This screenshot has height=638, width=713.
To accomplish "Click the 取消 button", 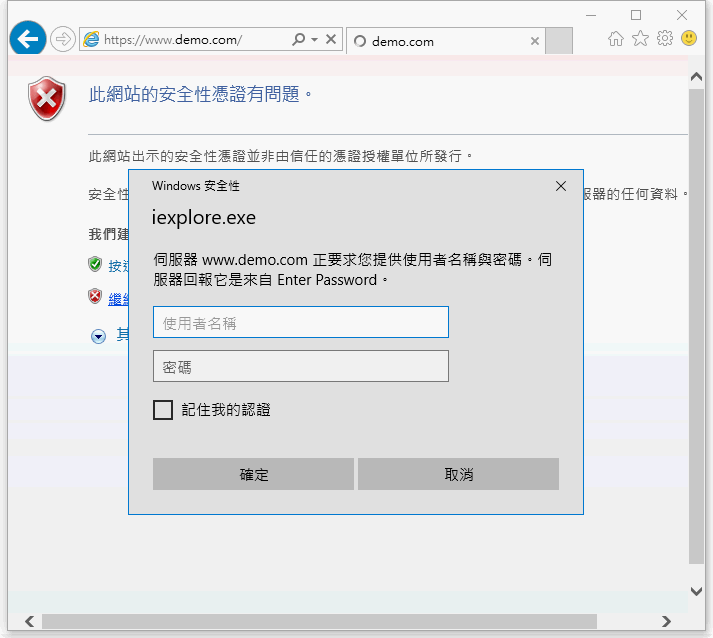I will point(458,474).
